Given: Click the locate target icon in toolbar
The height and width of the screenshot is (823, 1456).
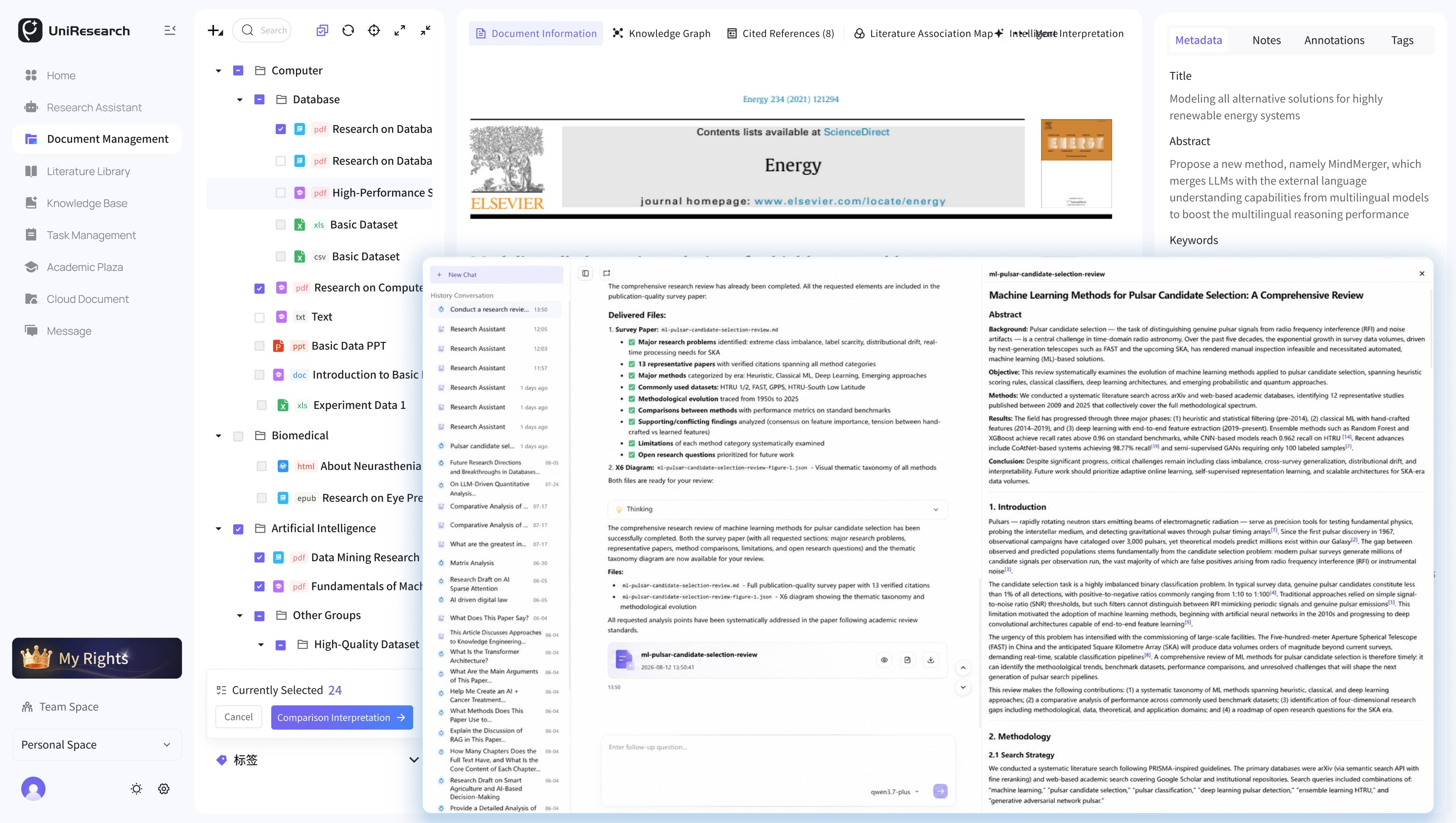Looking at the screenshot, I should point(374,30).
